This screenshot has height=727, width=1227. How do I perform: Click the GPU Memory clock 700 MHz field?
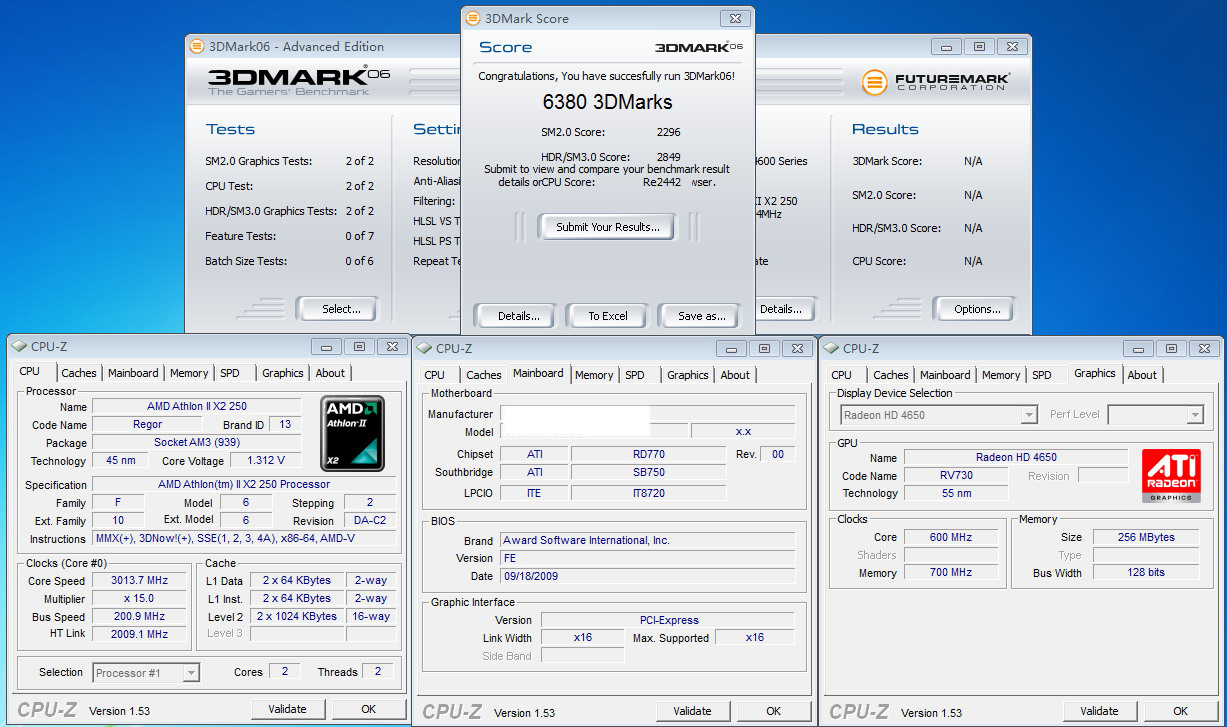(951, 573)
